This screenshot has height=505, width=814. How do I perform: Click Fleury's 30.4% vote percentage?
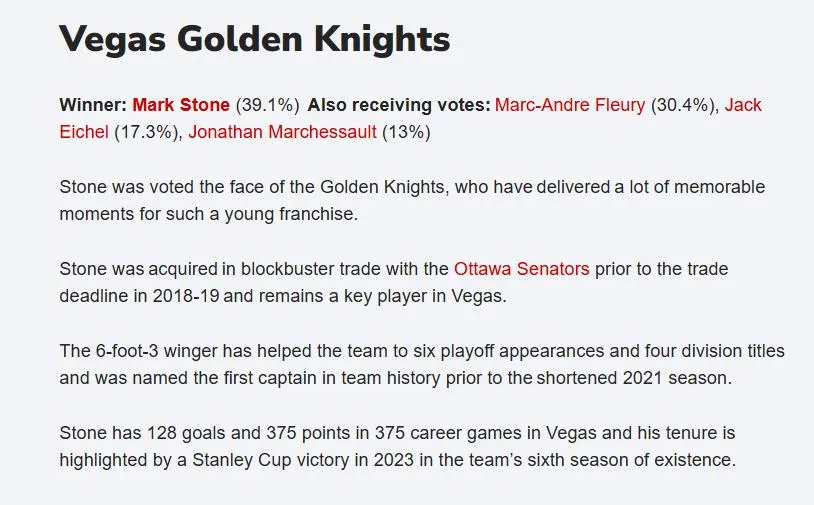(x=683, y=105)
